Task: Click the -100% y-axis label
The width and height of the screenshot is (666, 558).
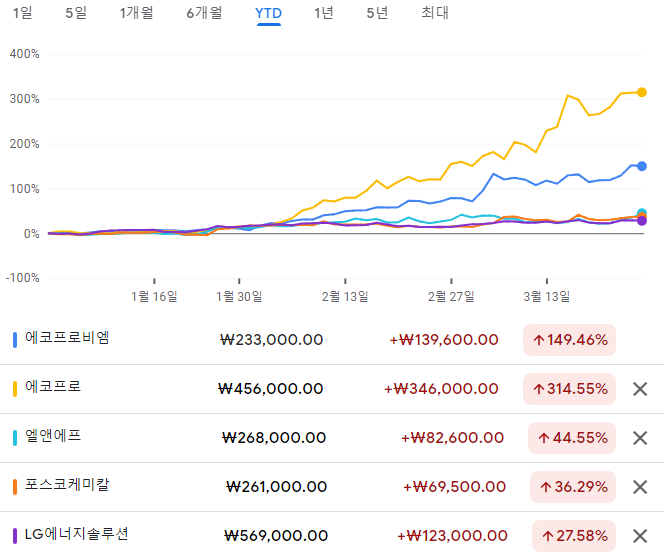Action: click(x=22, y=278)
